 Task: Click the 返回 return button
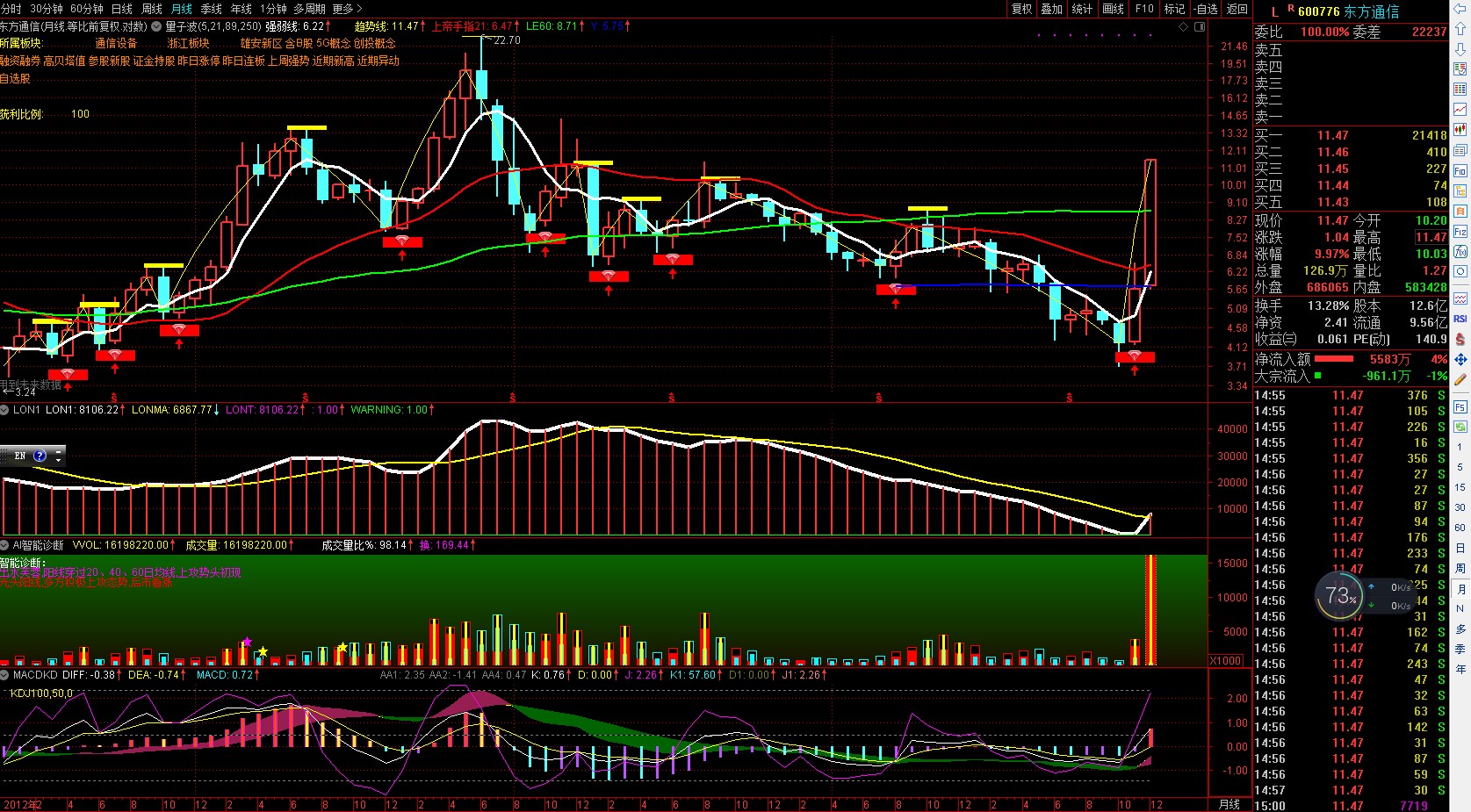click(1237, 9)
